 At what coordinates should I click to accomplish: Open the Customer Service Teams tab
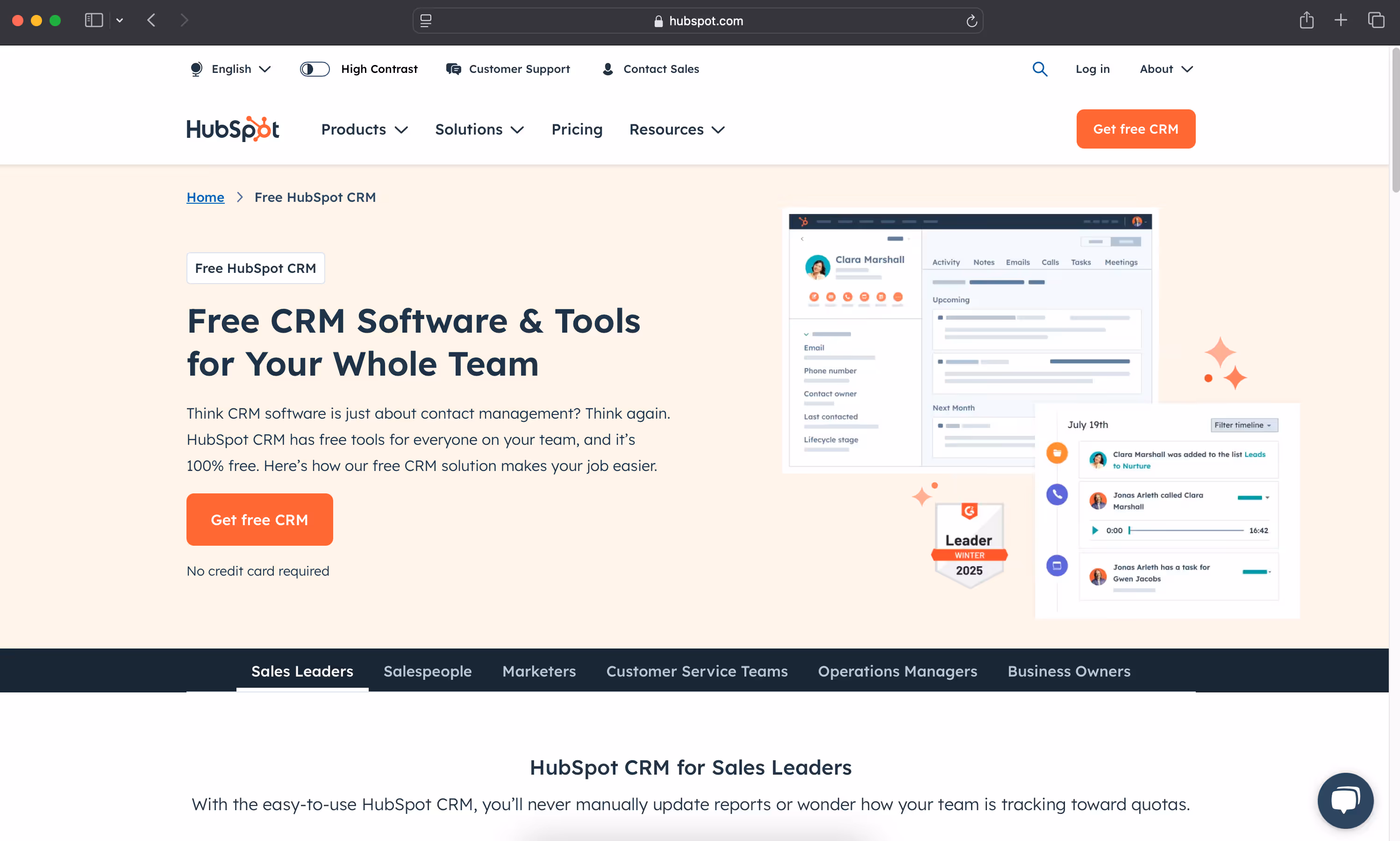[x=697, y=671]
